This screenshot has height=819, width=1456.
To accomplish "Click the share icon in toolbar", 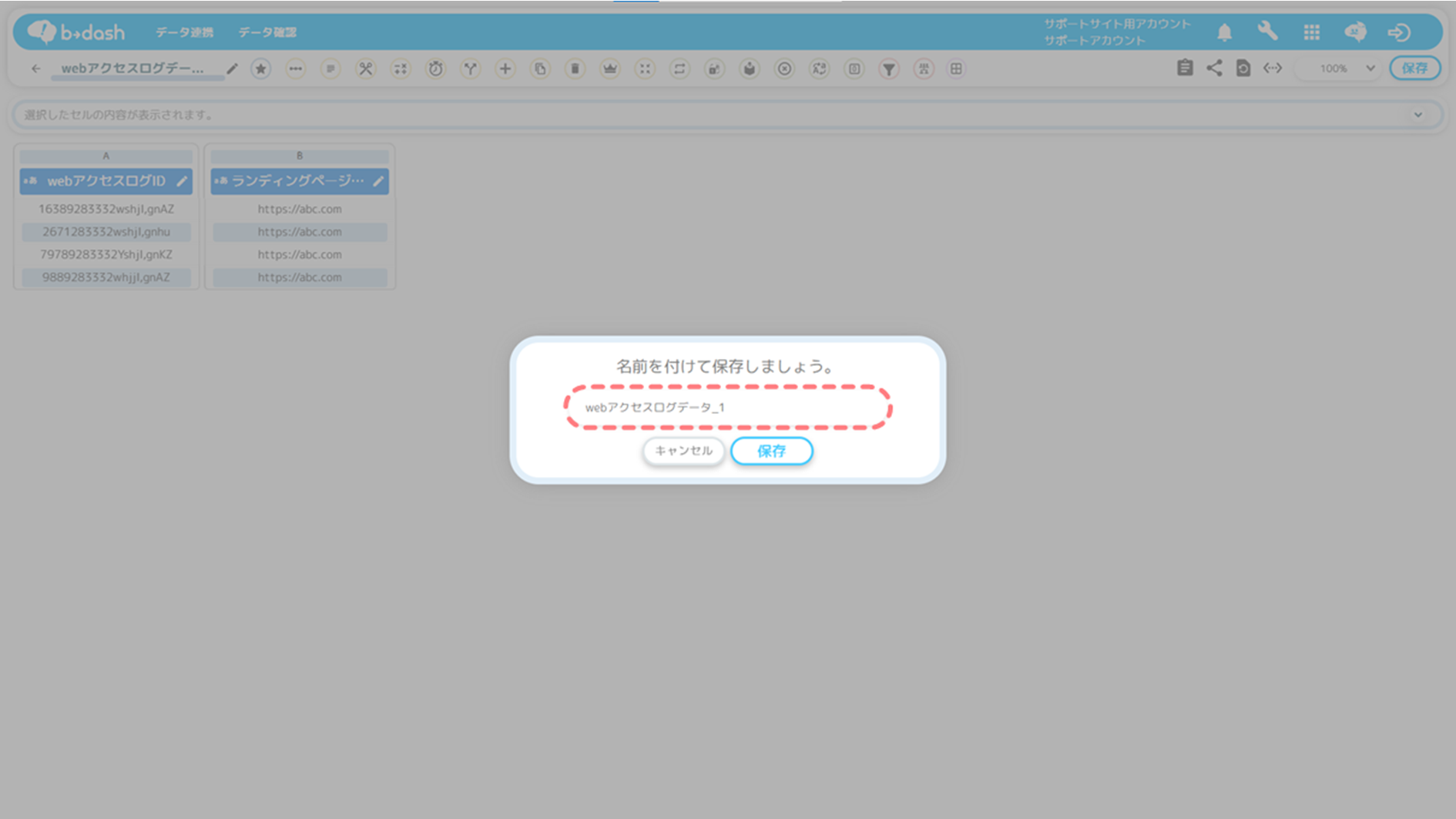I will point(1214,68).
